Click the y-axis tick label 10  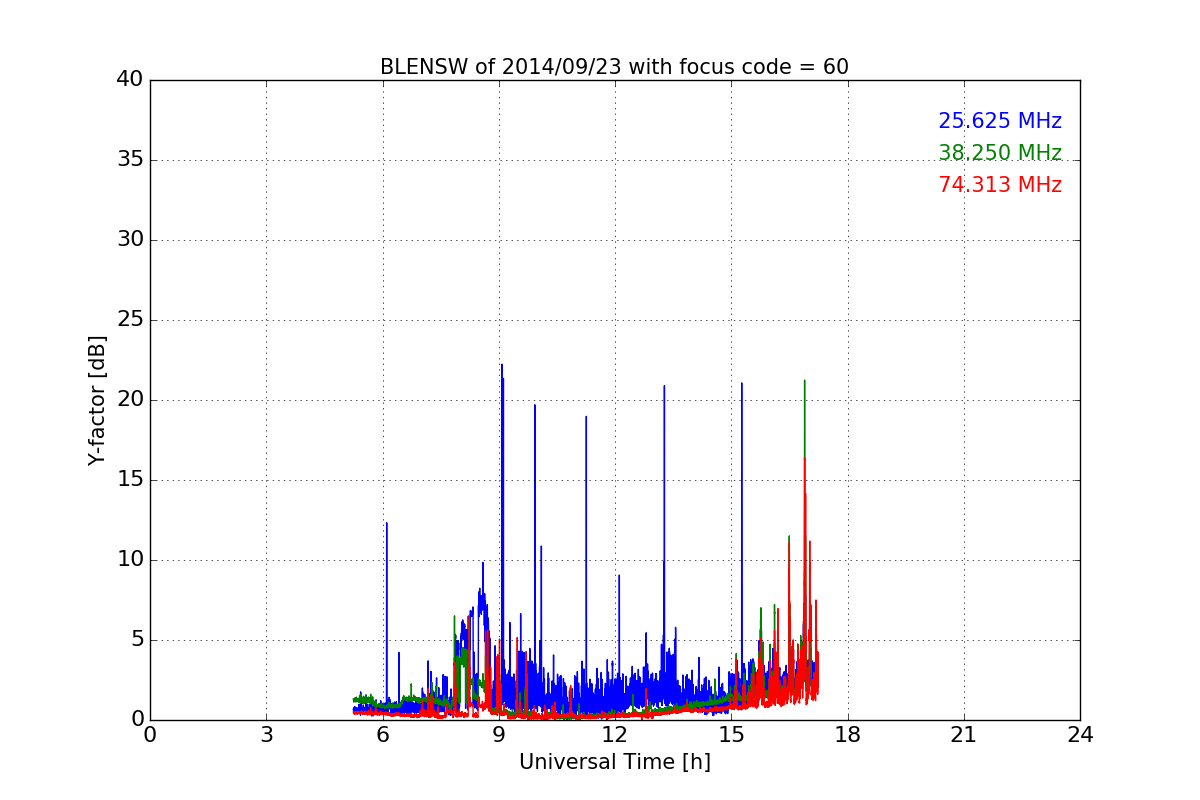click(x=129, y=560)
